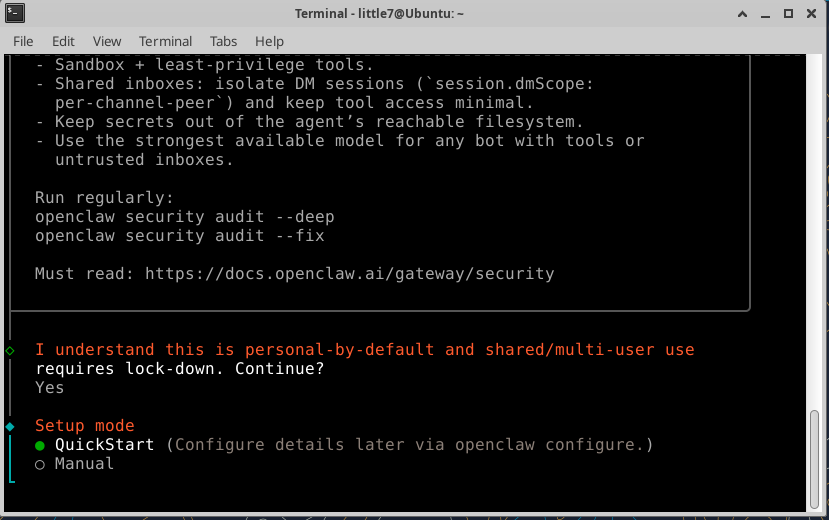The image size is (829, 520).
Task: Open the Help menu
Action: click(x=269, y=41)
